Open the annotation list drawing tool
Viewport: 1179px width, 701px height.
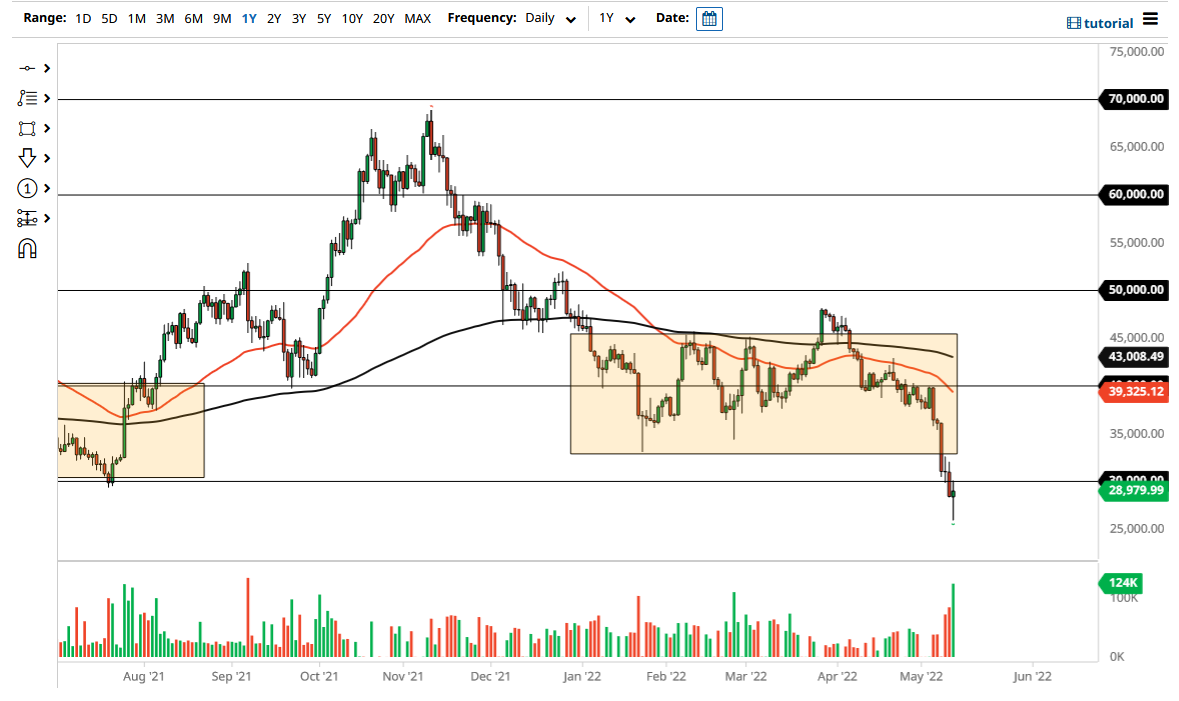[27, 98]
